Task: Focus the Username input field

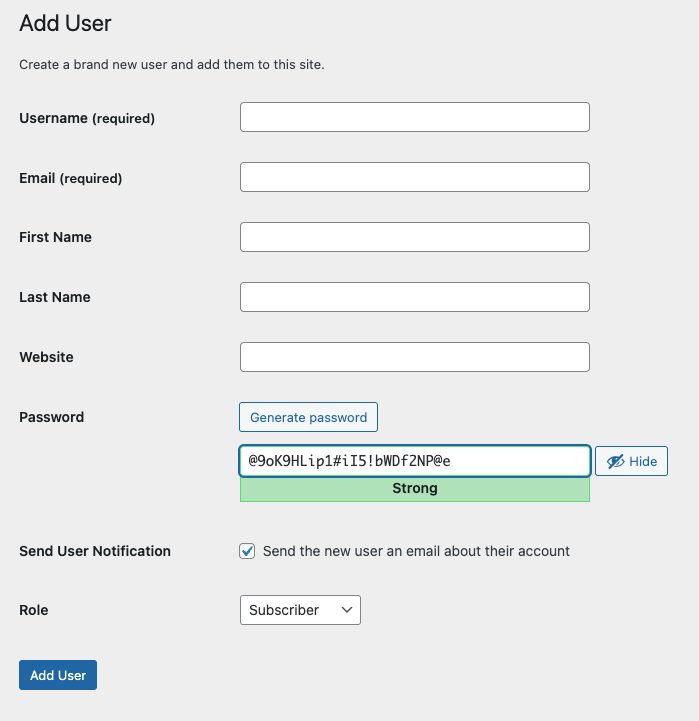Action: [415, 117]
